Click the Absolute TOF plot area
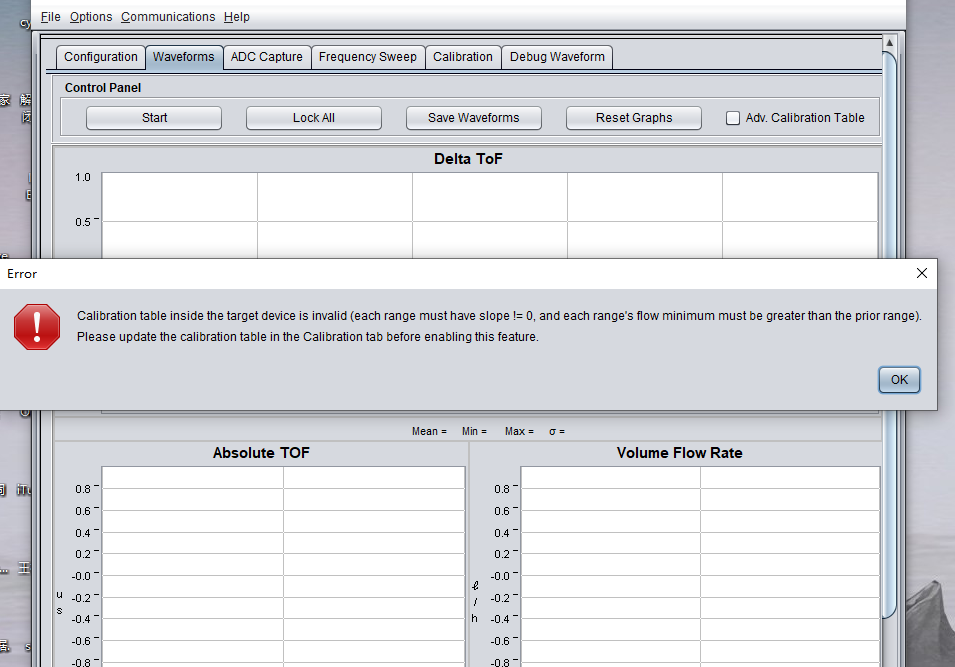 point(283,566)
